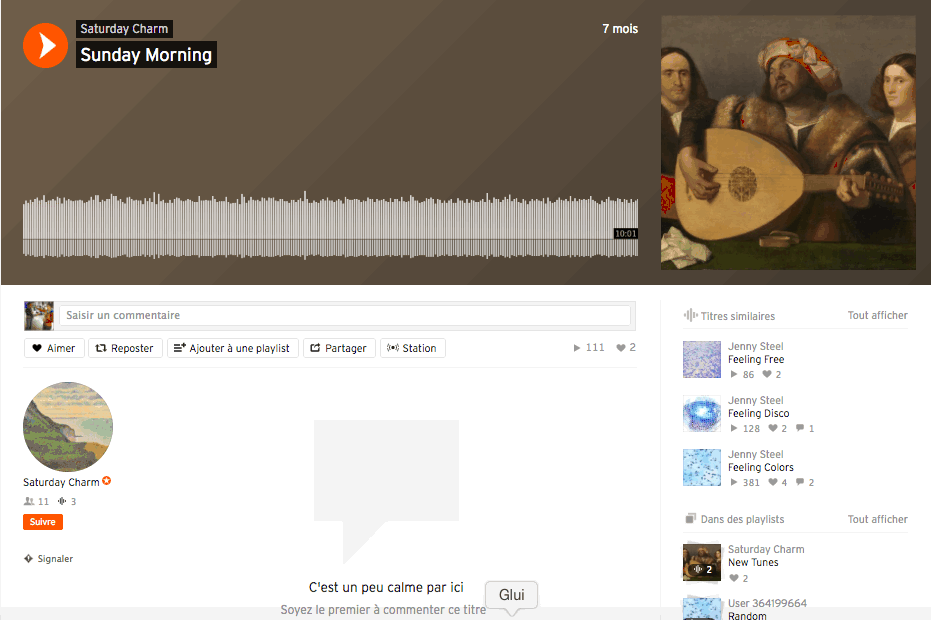This screenshot has height=620, width=931.
Task: View Saturday Charm's followers count
Action: [x=37, y=502]
